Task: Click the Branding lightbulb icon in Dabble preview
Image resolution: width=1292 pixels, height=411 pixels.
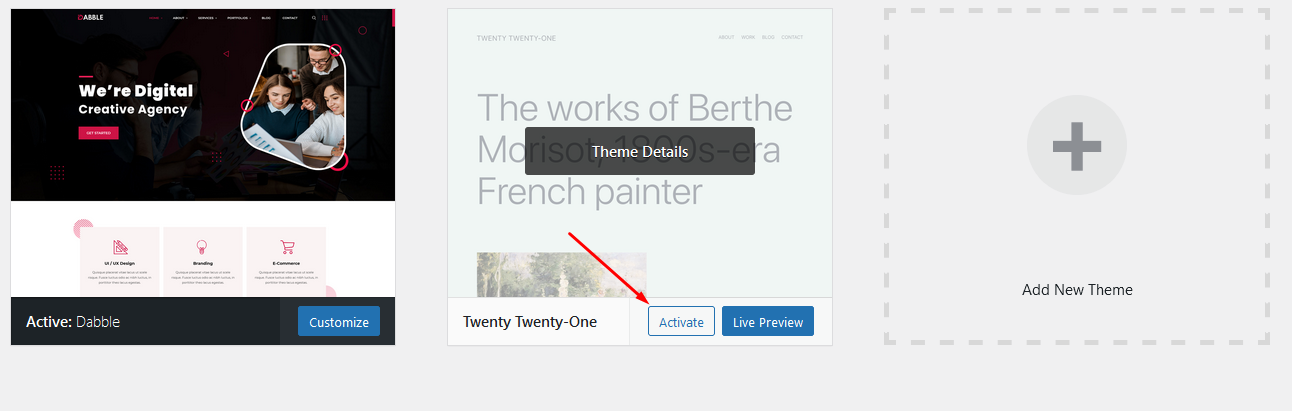Action: click(202, 246)
